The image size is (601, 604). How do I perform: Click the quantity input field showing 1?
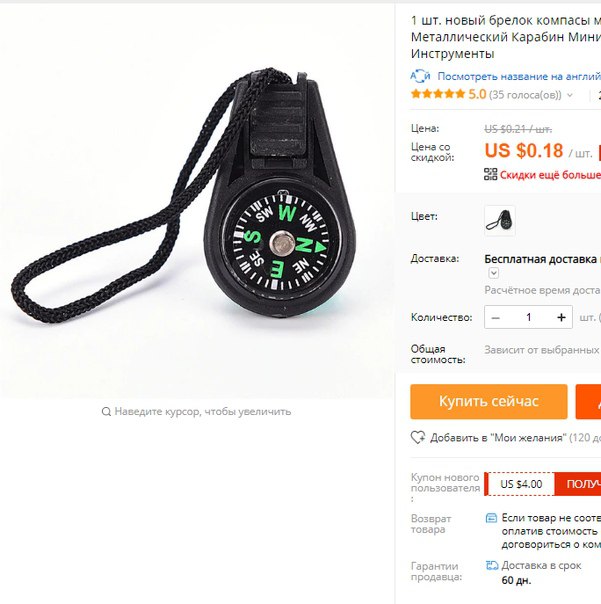(x=529, y=317)
